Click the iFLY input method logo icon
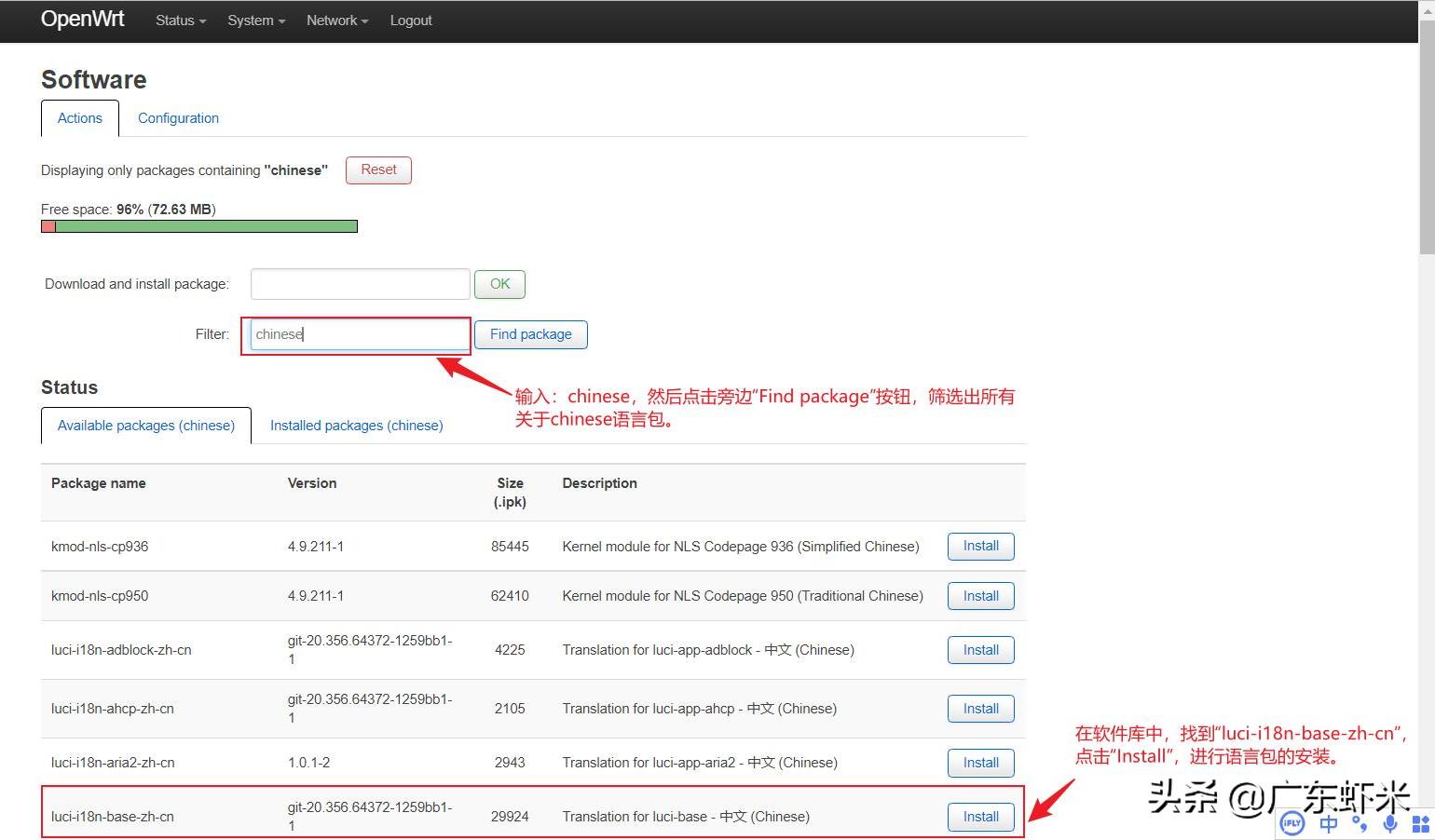Screen dimensions: 1435x840 click(1292, 823)
